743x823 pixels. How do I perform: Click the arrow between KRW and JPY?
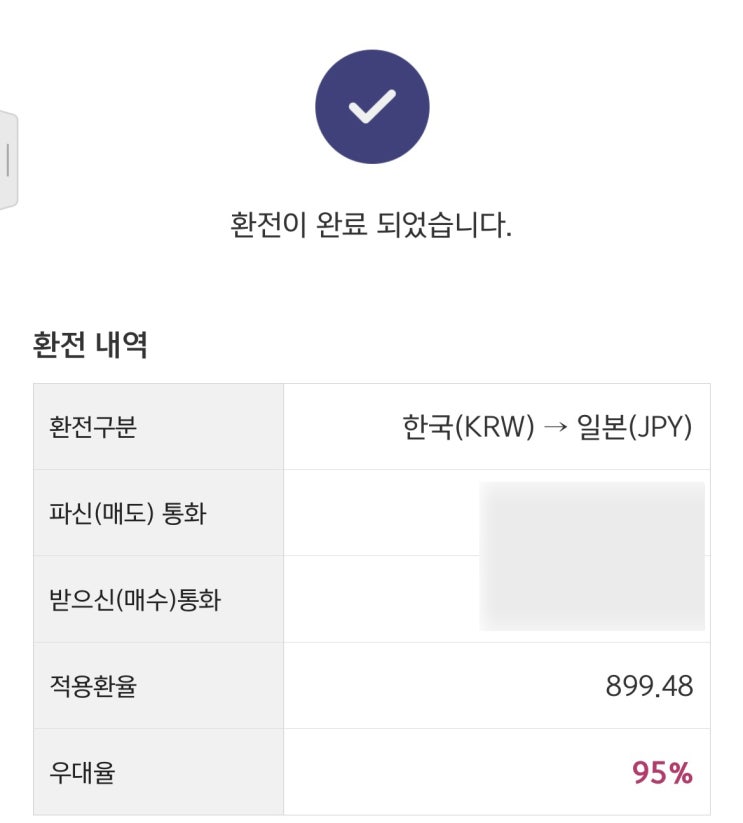point(555,428)
